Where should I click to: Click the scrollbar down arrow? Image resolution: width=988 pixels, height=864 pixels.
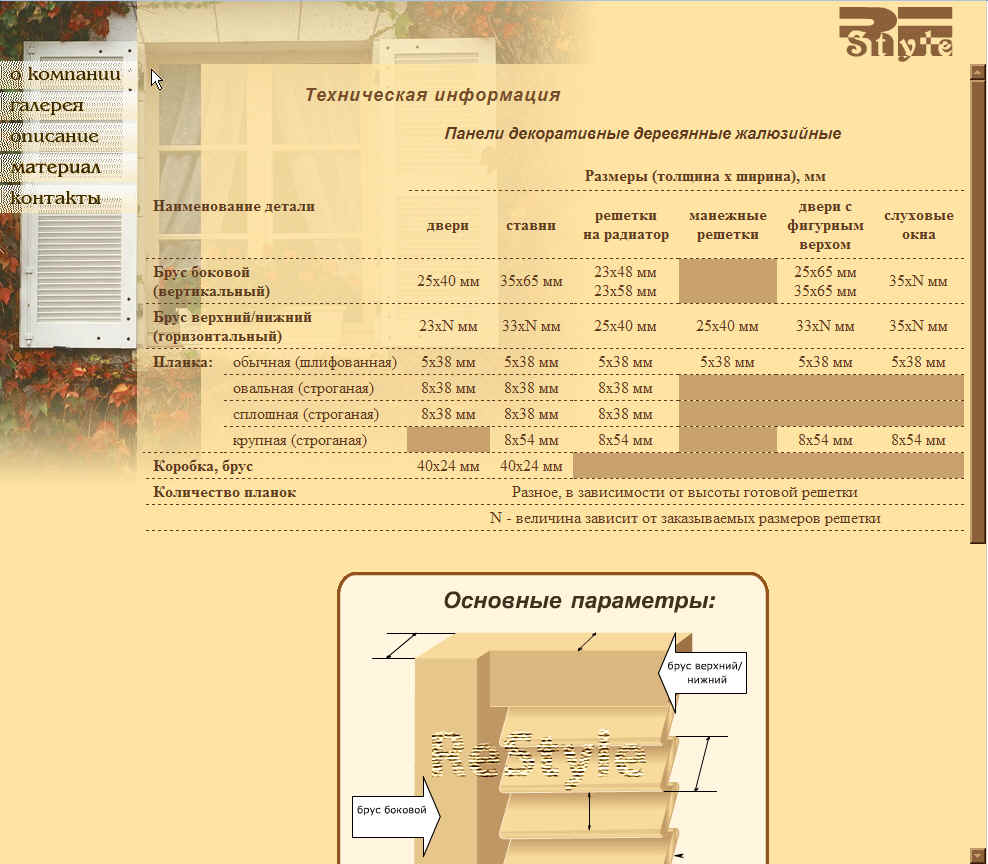978,853
